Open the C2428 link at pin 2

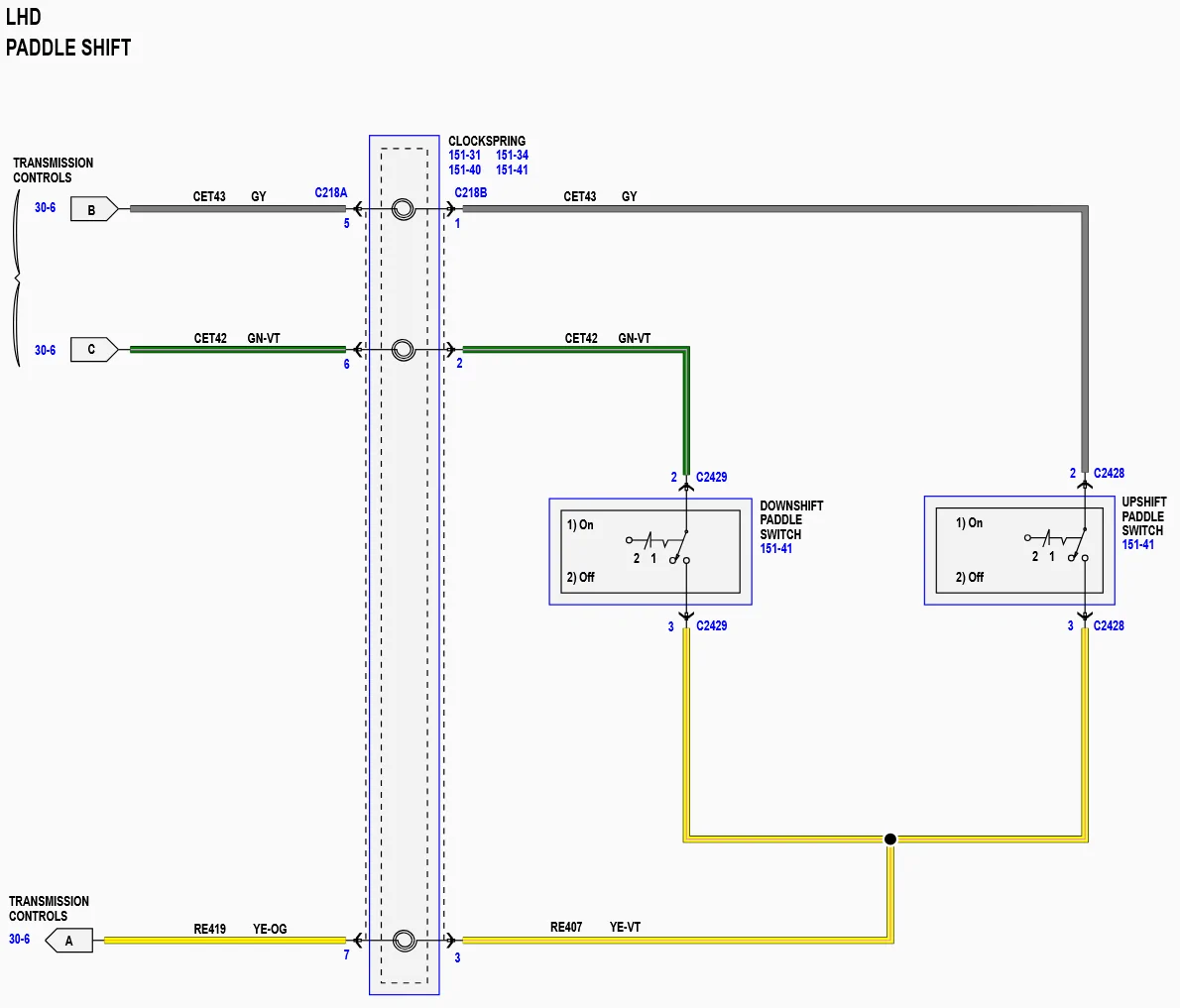click(1109, 473)
